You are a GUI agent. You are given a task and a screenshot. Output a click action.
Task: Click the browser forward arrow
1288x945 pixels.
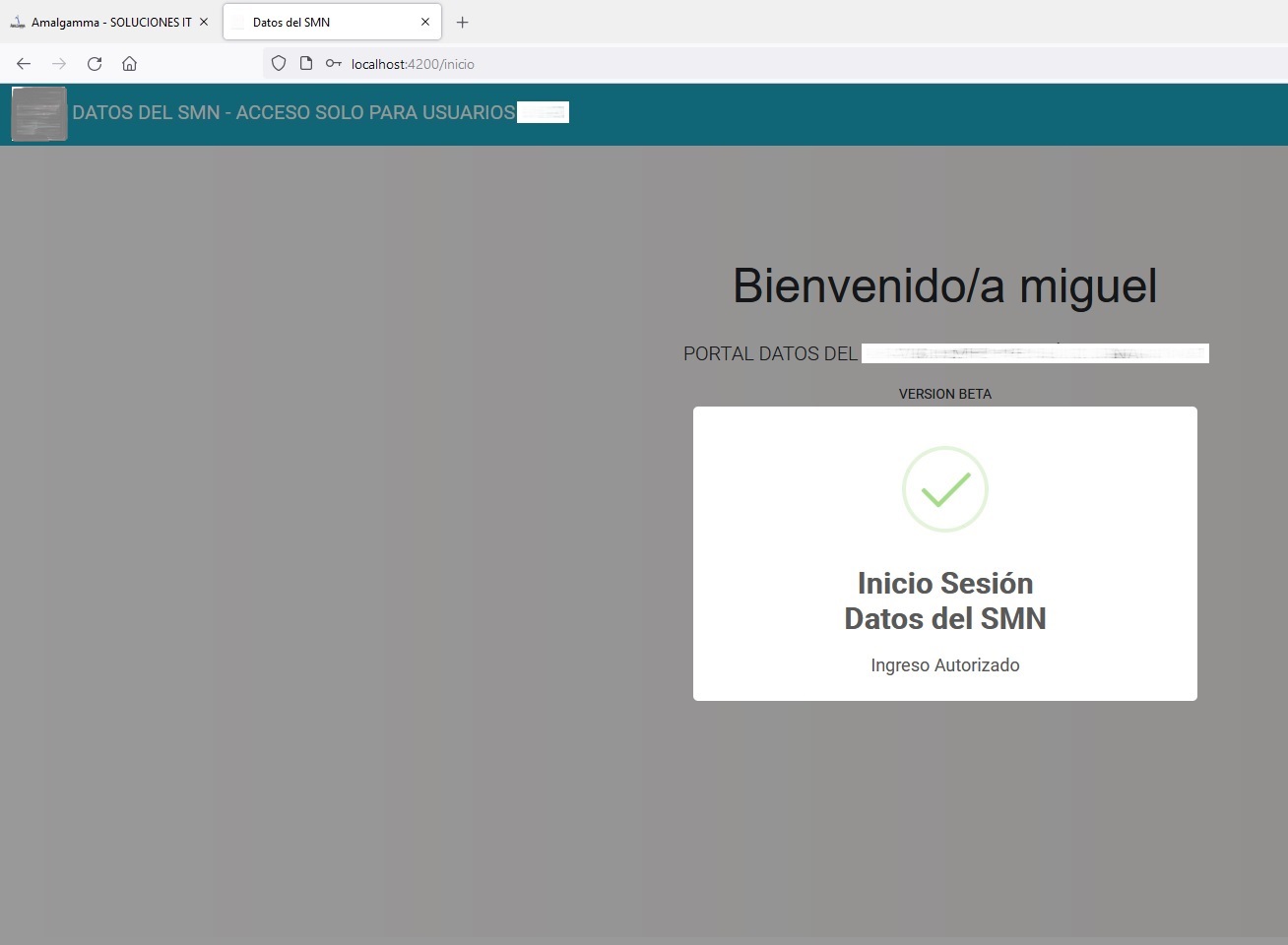59,64
